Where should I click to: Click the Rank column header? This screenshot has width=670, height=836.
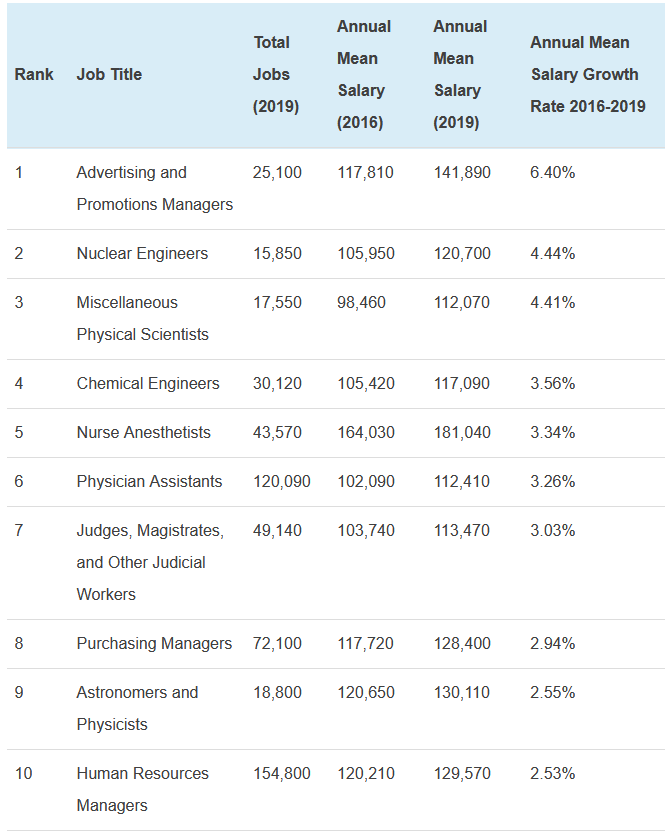click(34, 75)
